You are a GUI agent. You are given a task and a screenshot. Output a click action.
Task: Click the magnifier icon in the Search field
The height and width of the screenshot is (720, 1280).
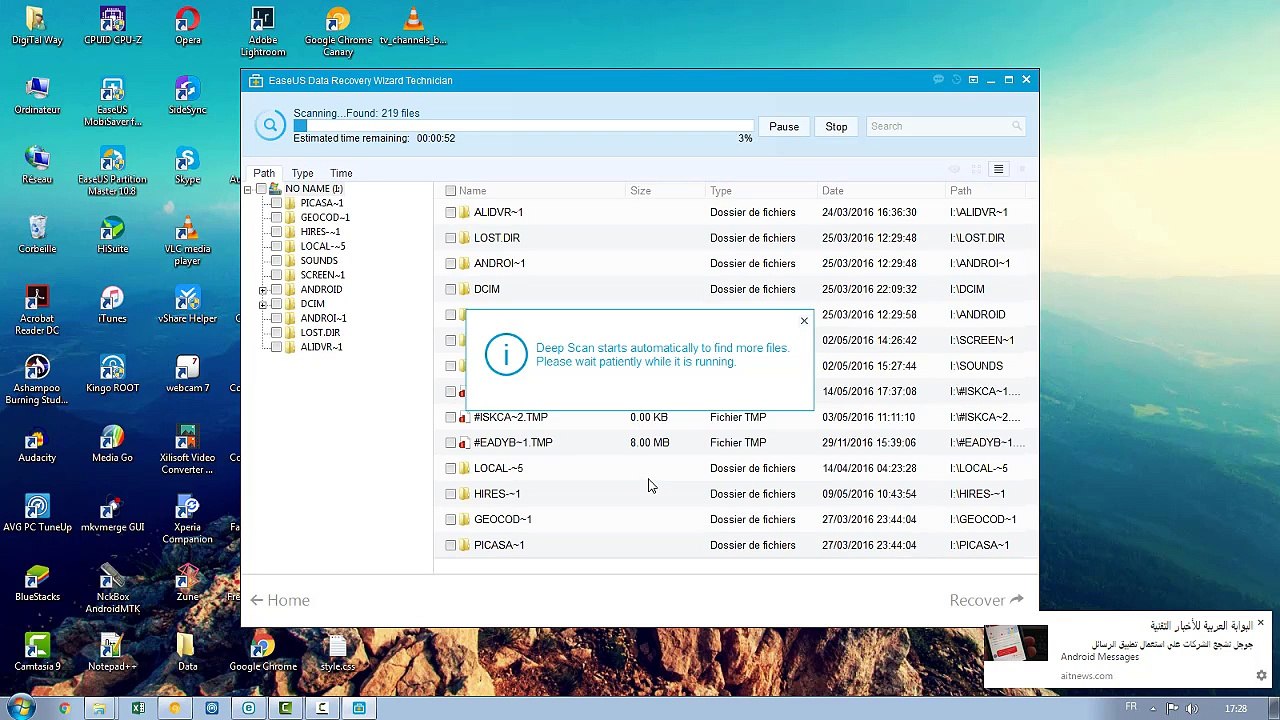point(1017,126)
